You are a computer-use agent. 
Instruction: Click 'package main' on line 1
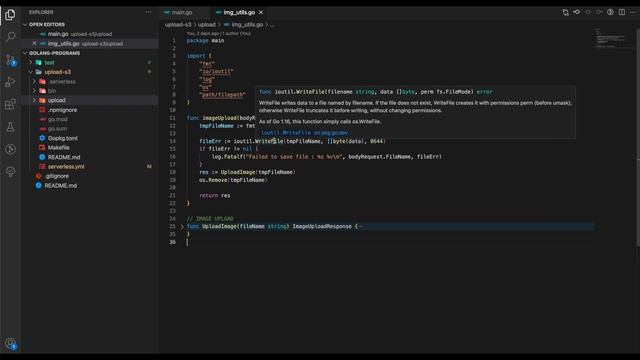coord(205,40)
